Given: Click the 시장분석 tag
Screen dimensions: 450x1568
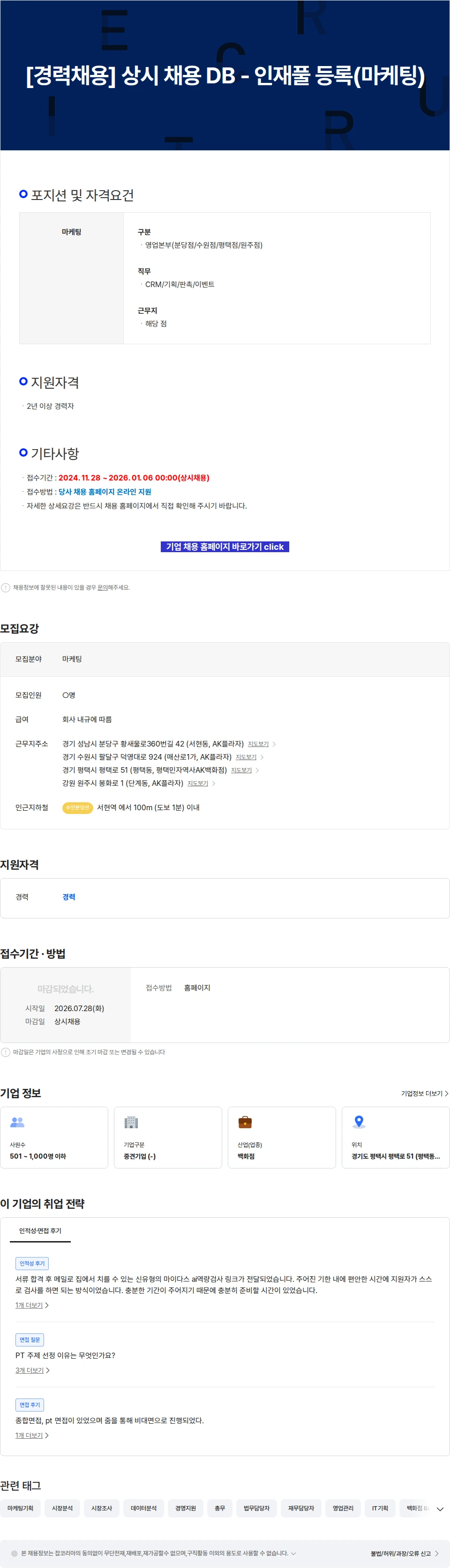Looking at the screenshot, I should [62, 1508].
